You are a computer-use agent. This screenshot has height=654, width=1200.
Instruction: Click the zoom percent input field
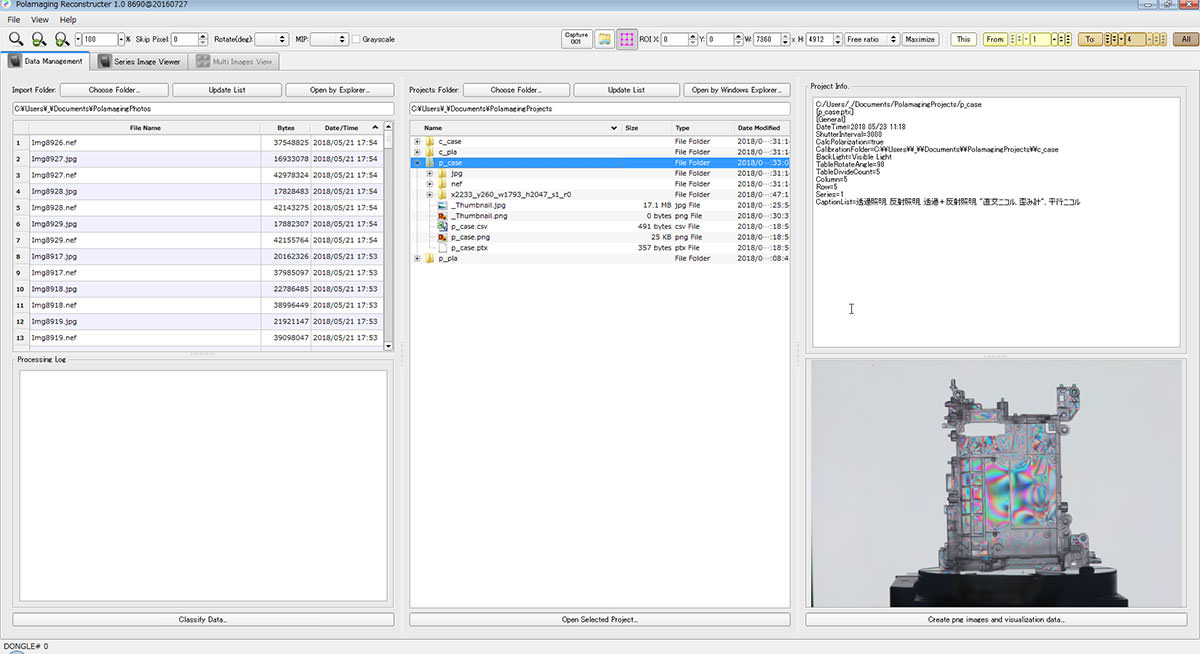click(99, 39)
